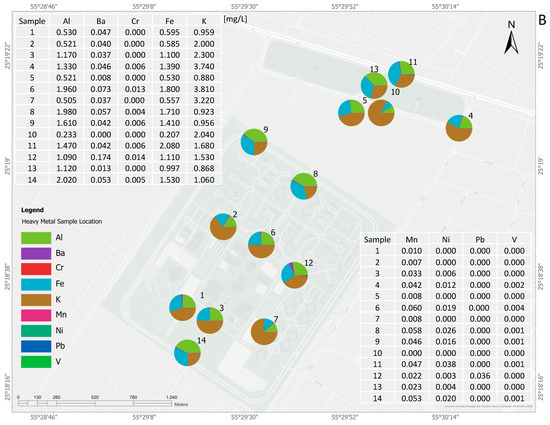The width and height of the screenshot is (550, 425).
Task: Choose the pie chart labeled 14
Action: click(x=187, y=353)
